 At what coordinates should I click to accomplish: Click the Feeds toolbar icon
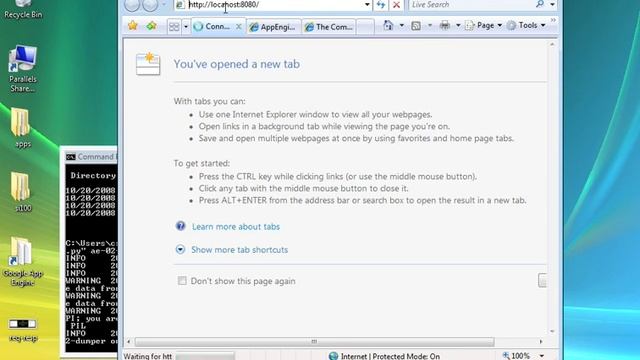point(416,26)
